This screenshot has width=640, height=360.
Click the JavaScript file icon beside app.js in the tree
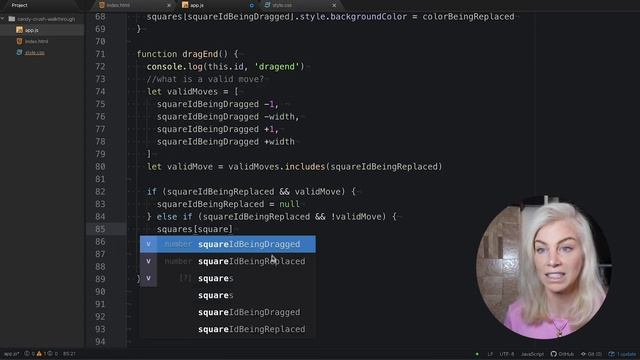[x=19, y=30]
